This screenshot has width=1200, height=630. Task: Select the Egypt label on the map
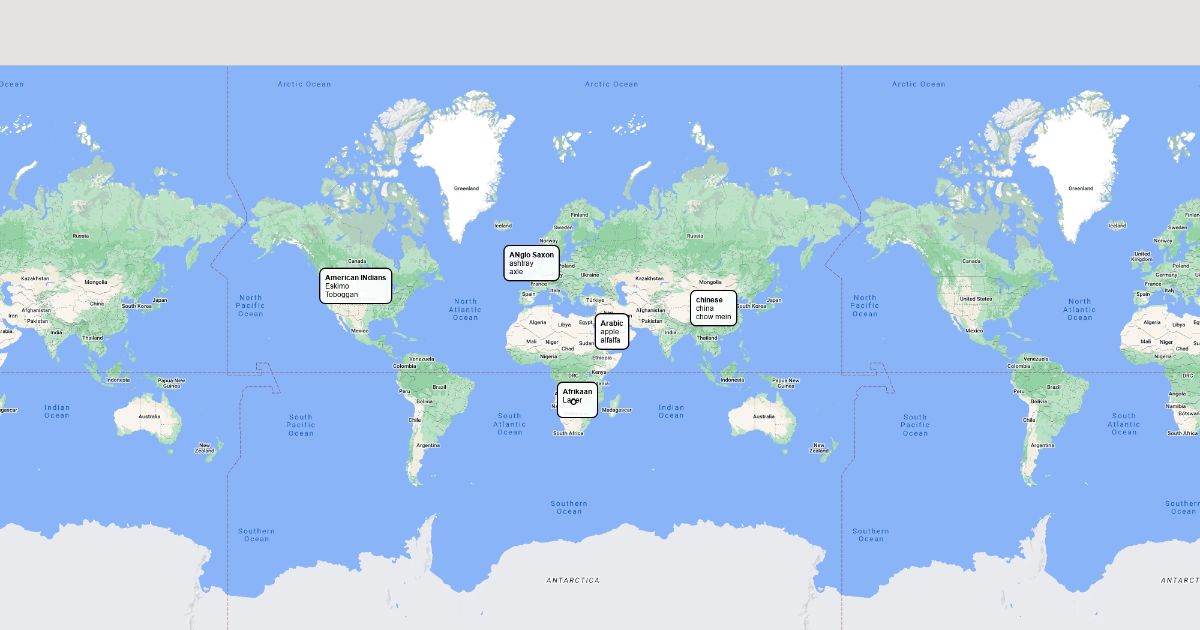(585, 322)
